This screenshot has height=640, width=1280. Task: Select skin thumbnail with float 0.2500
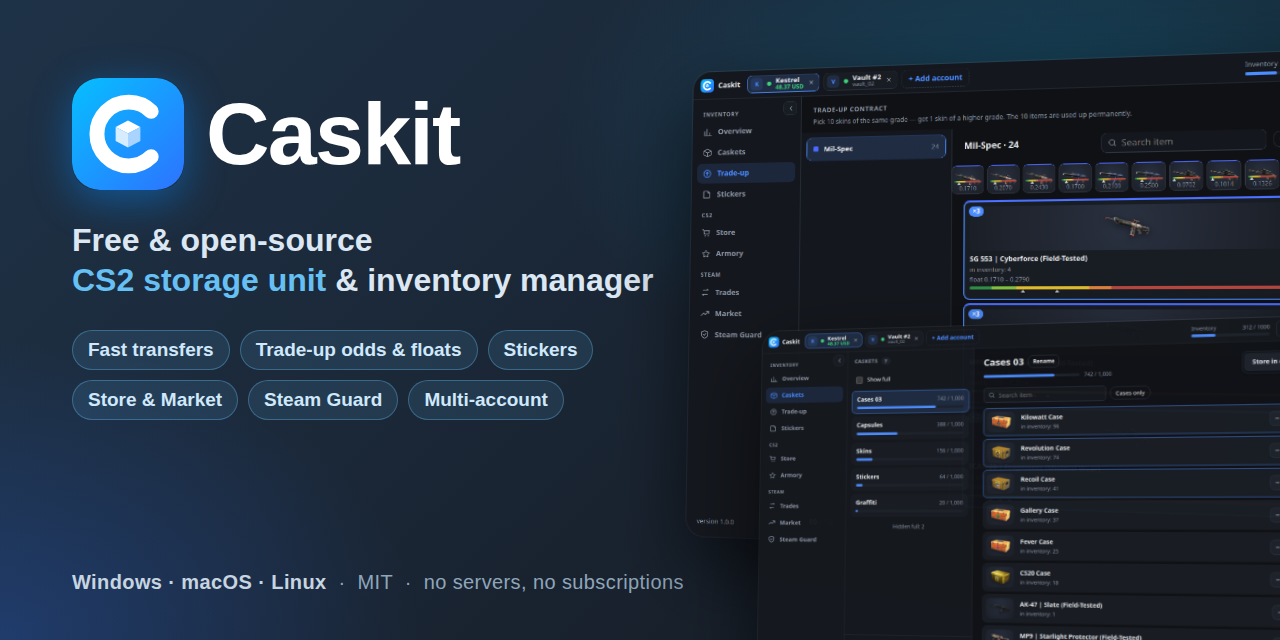coord(1148,176)
